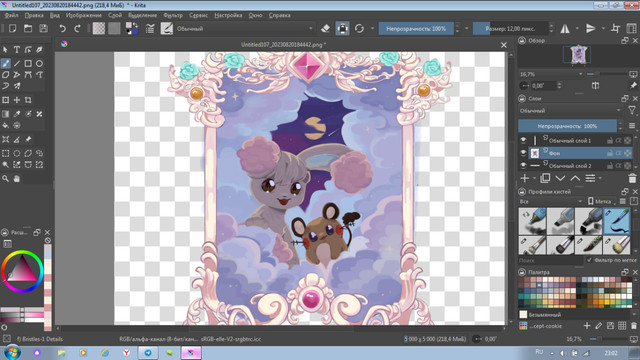Open Telegram from the taskbar
Screen dimensions: 640x360
click(x=148, y=353)
